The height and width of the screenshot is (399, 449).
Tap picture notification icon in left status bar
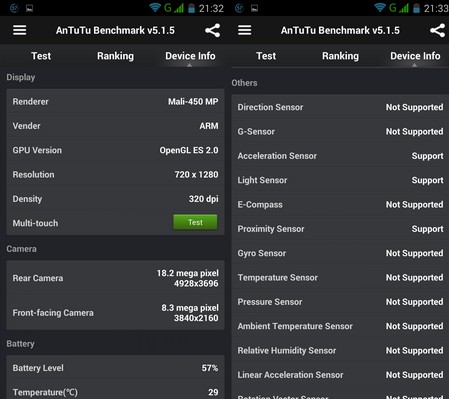click(30, 8)
